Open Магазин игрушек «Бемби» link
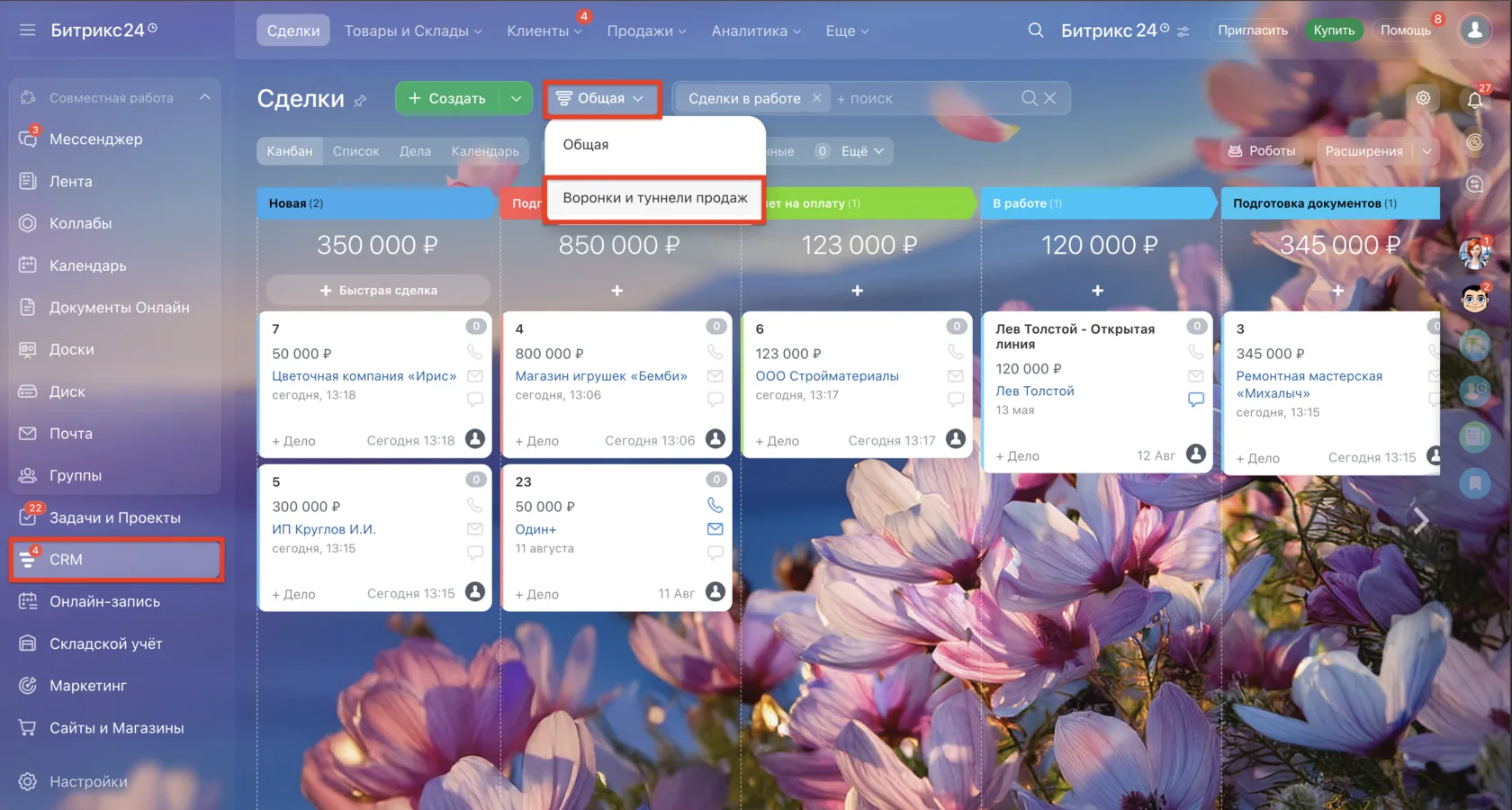The height and width of the screenshot is (810, 1512). [x=601, y=376]
